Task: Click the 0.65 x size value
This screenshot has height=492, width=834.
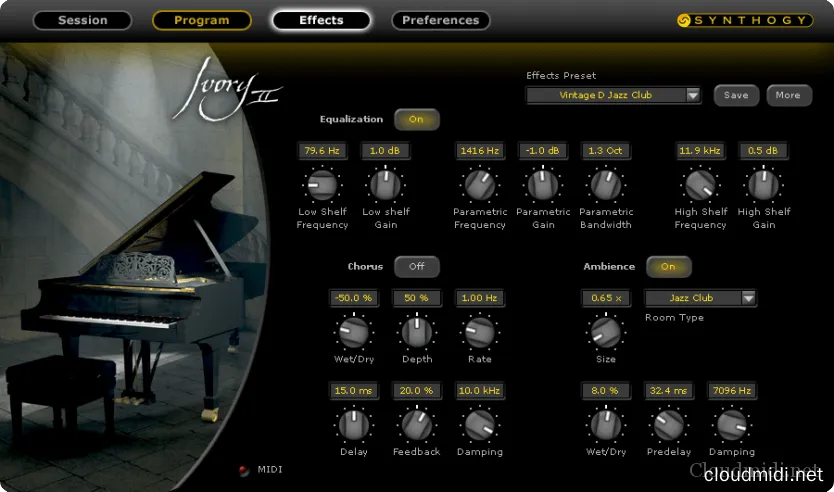Action: [x=606, y=298]
